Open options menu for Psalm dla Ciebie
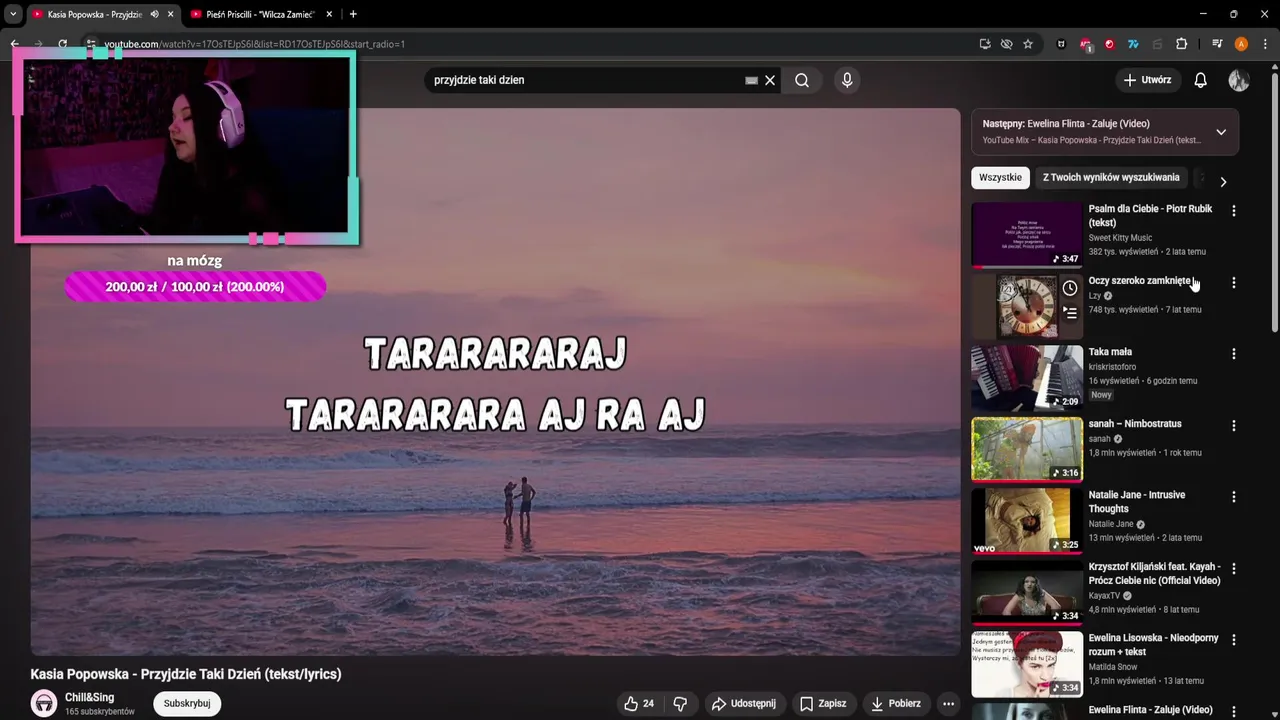 tap(1233, 211)
